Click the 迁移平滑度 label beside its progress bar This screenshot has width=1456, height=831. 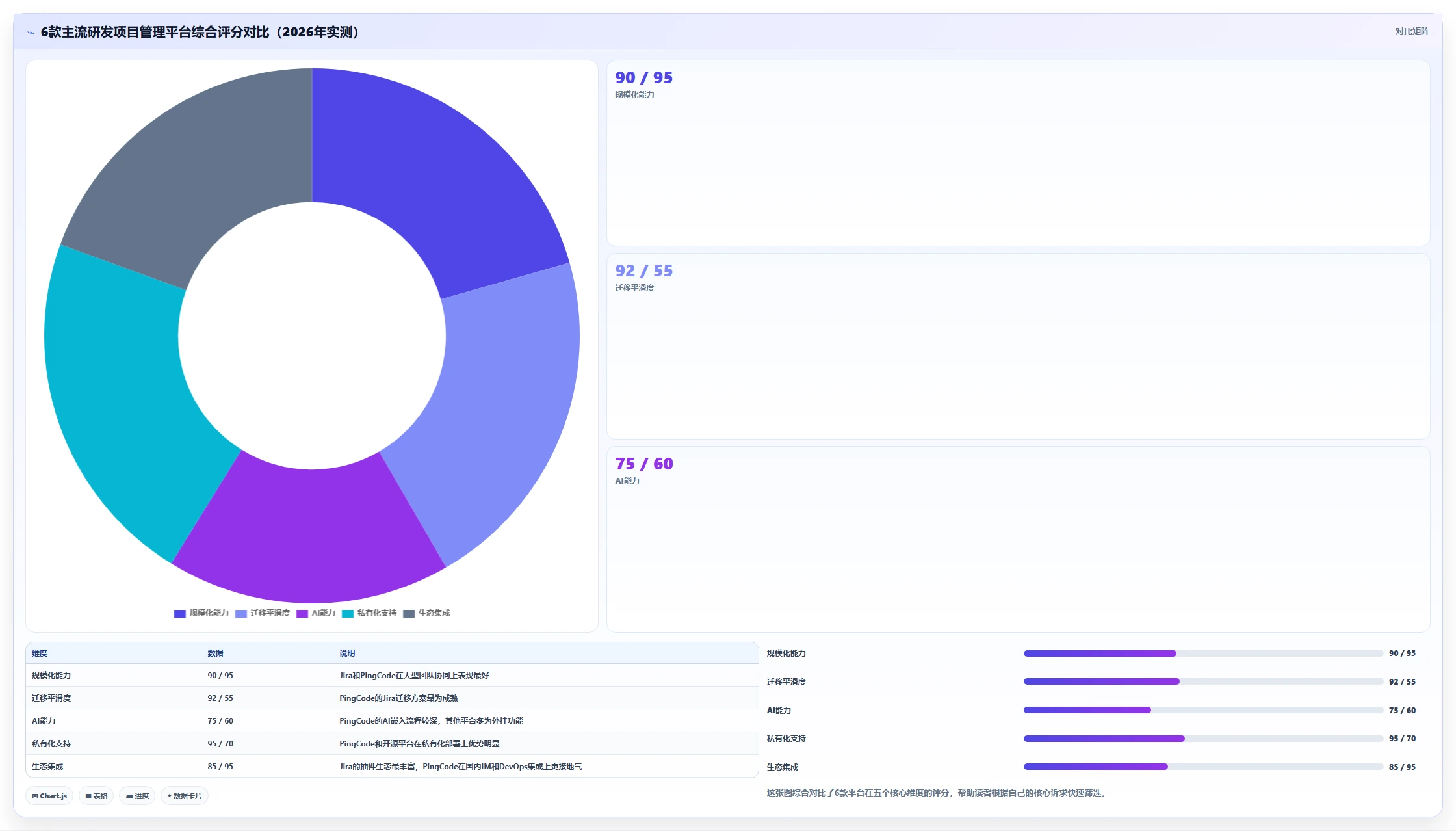click(x=786, y=682)
